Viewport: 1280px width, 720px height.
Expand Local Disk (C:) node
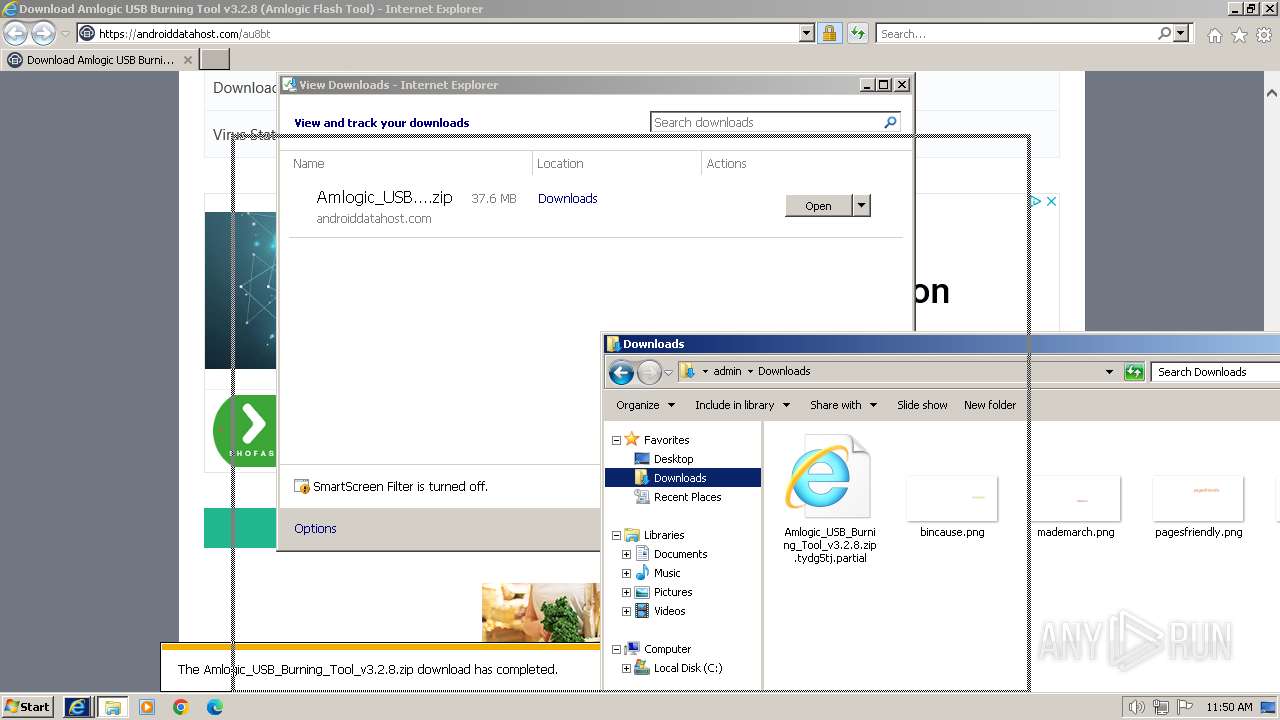tap(626, 668)
